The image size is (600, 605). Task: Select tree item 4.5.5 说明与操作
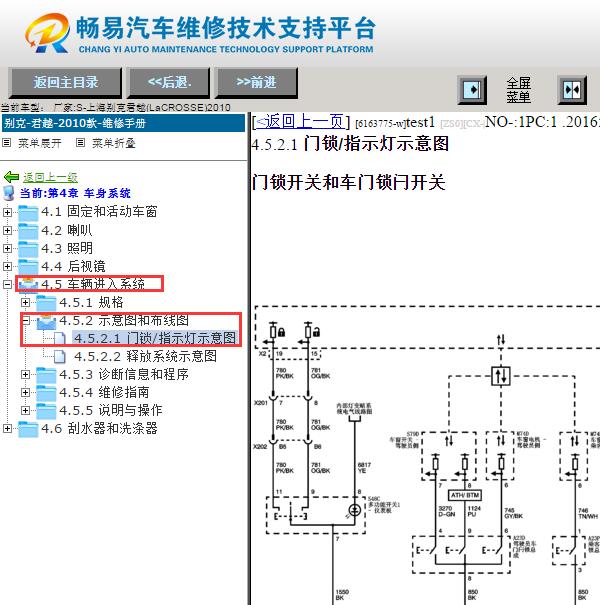click(111, 410)
